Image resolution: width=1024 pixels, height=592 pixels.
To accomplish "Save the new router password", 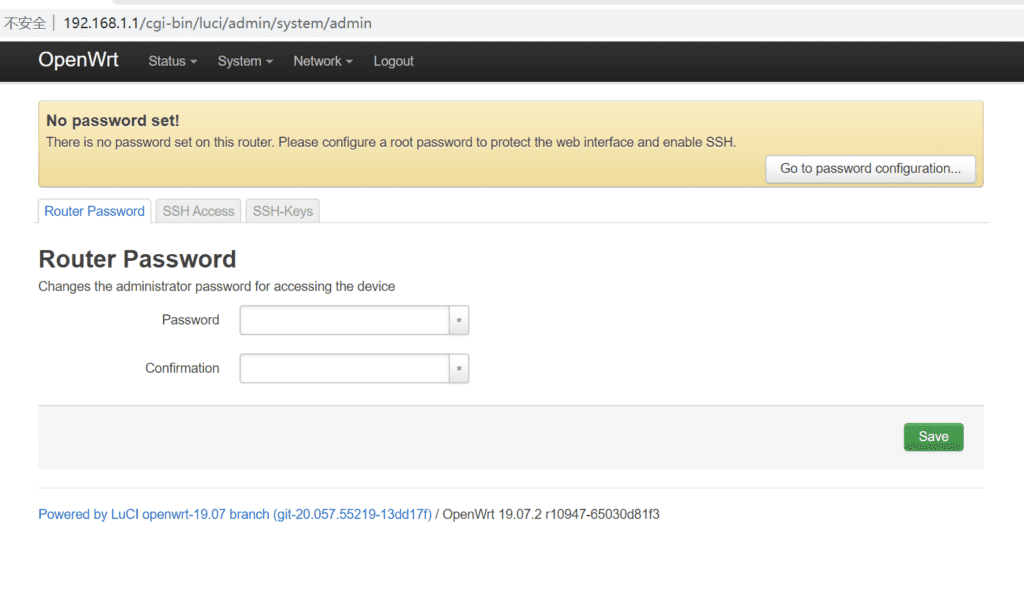I will point(932,436).
